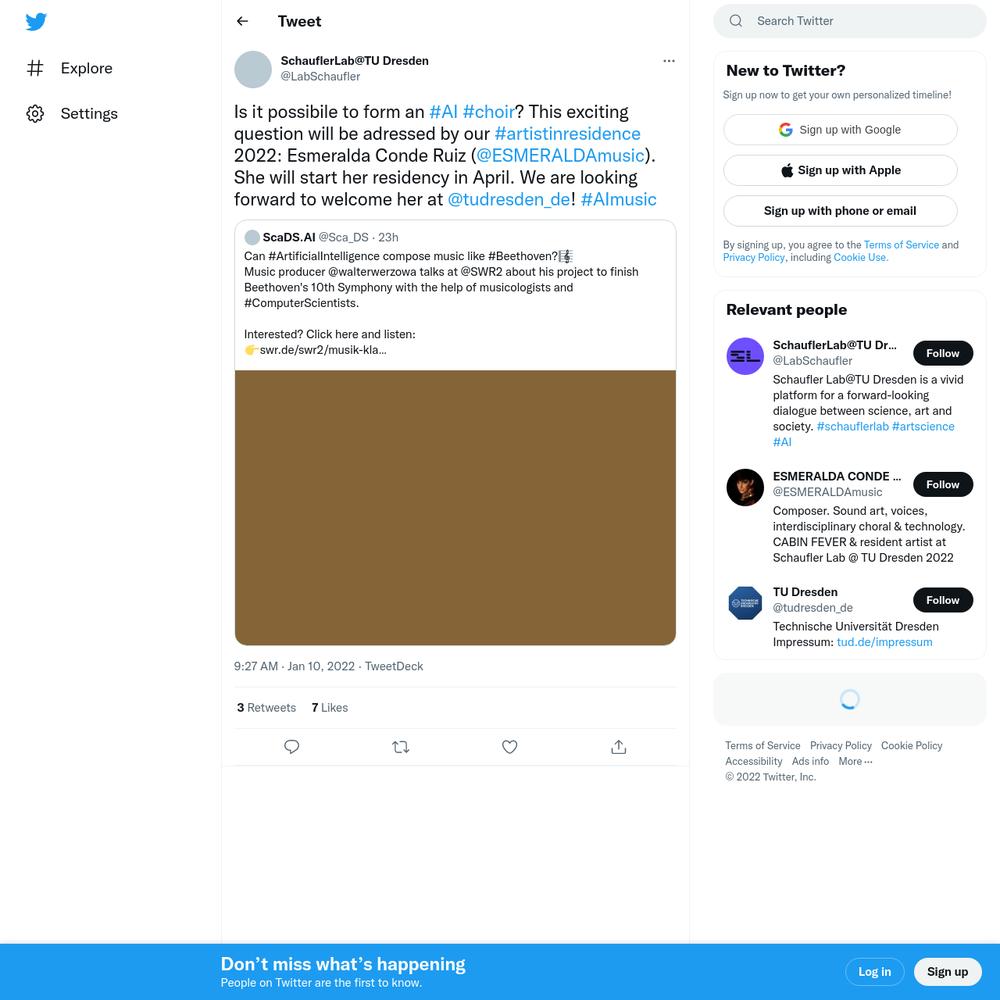The image size is (1000, 1000).
Task: Follow ESMERALDA CONDE account
Action: 943,485
